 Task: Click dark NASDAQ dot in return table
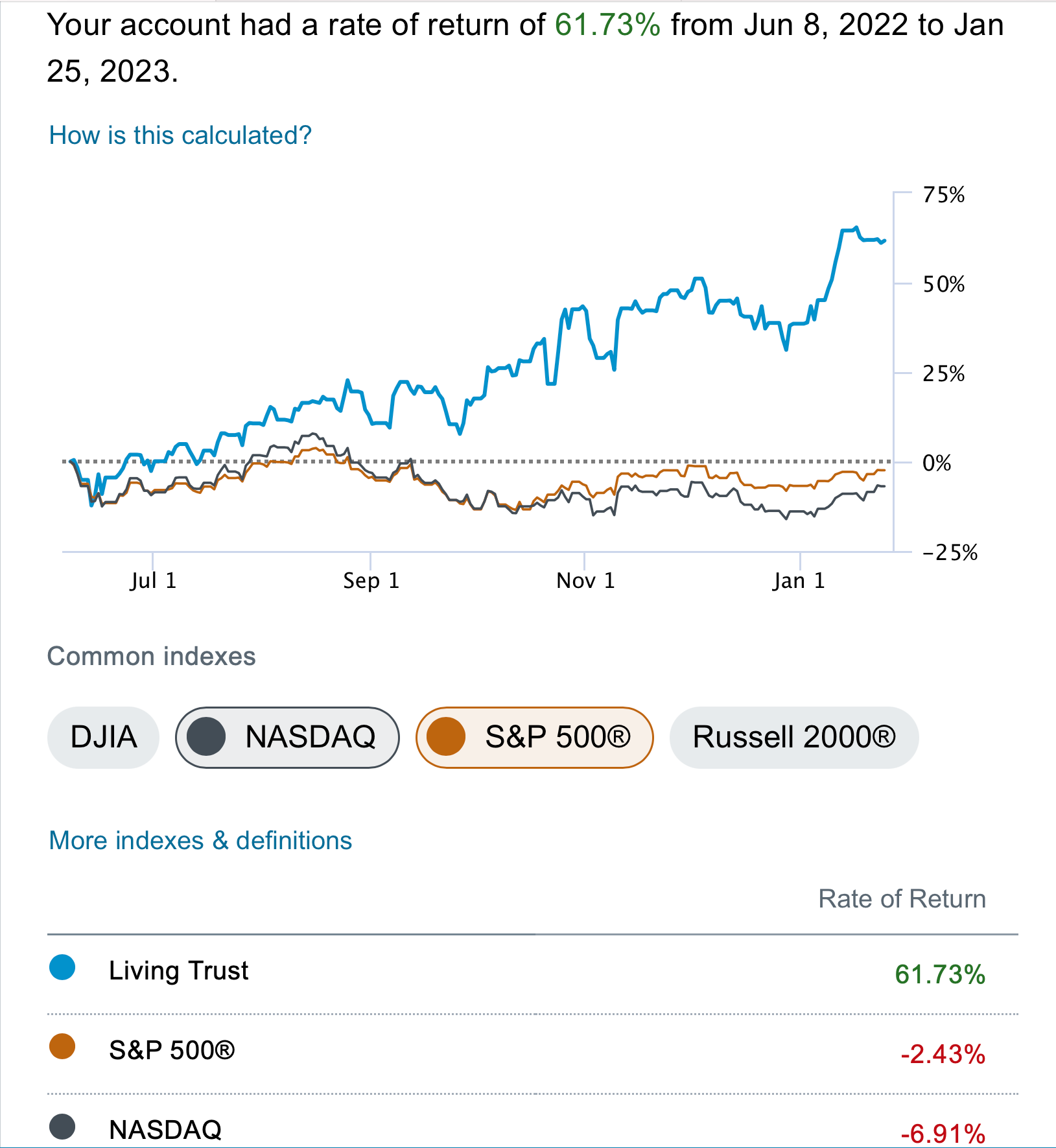(x=62, y=1127)
